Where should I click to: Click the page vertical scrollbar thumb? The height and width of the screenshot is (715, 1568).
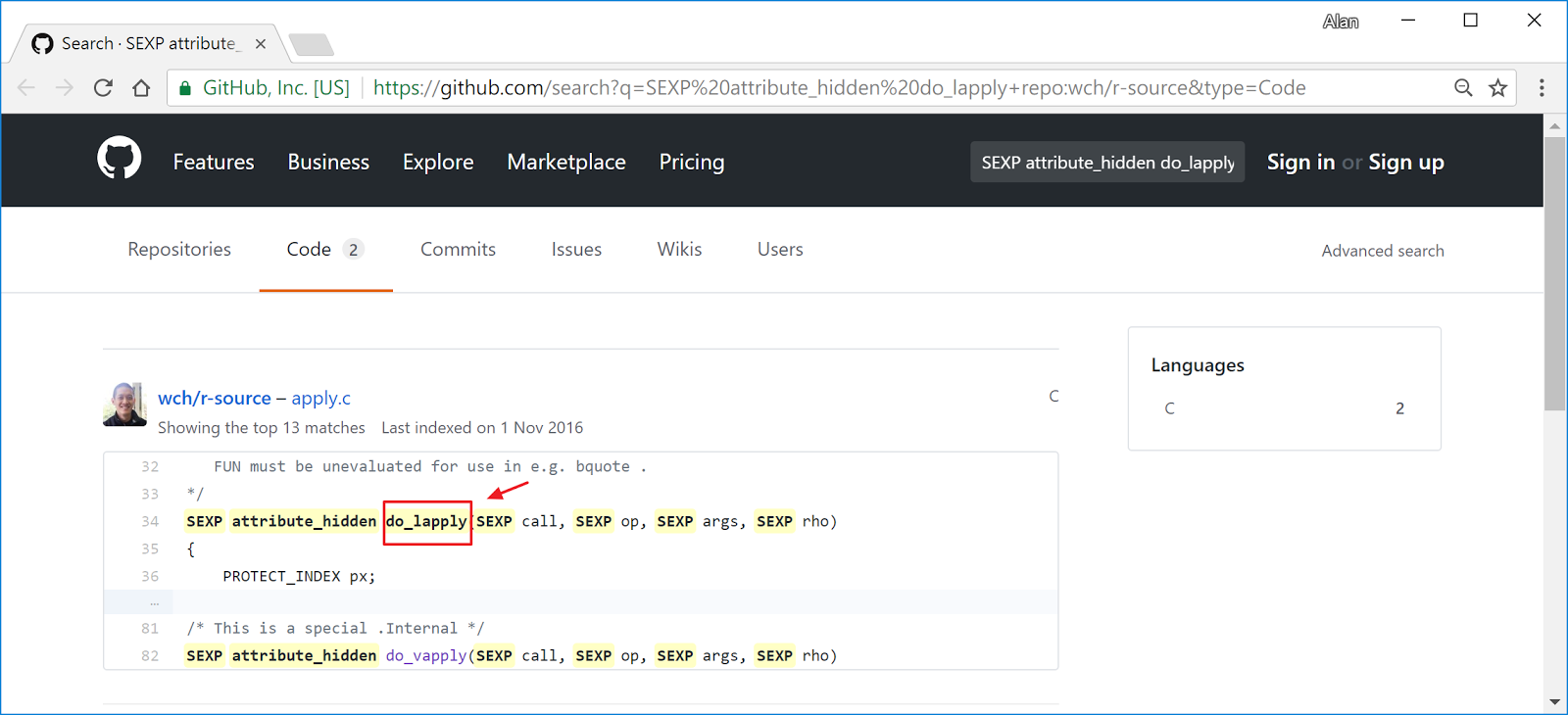click(x=1554, y=274)
